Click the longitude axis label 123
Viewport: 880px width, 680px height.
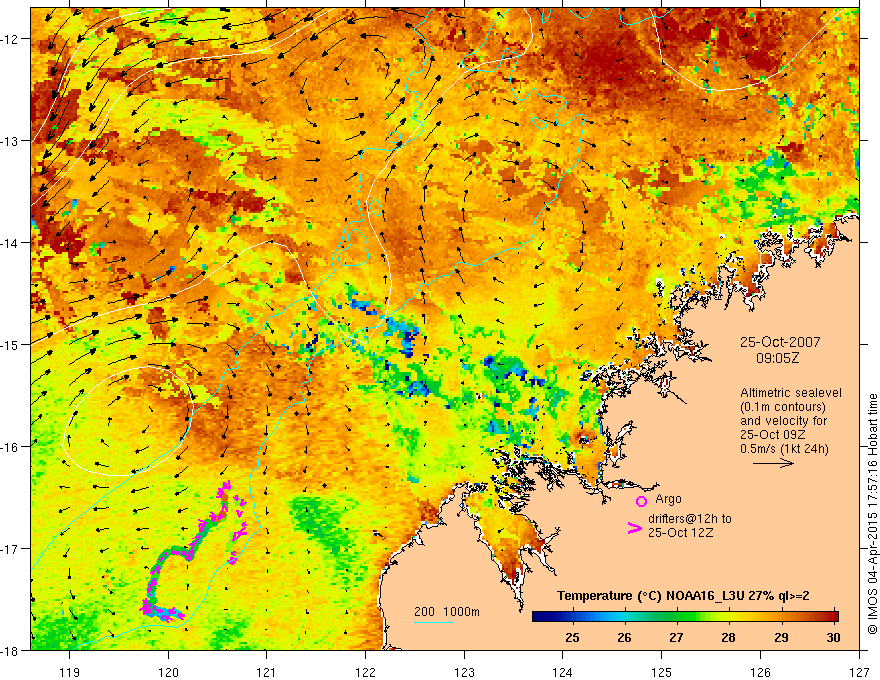pyautogui.click(x=464, y=672)
